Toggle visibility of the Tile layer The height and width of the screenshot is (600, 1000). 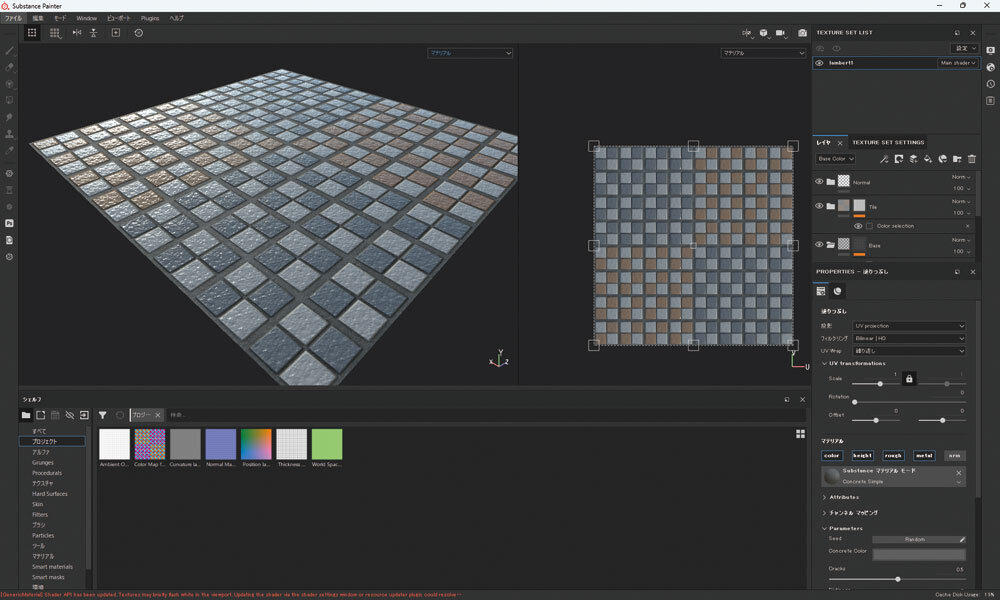coord(819,207)
